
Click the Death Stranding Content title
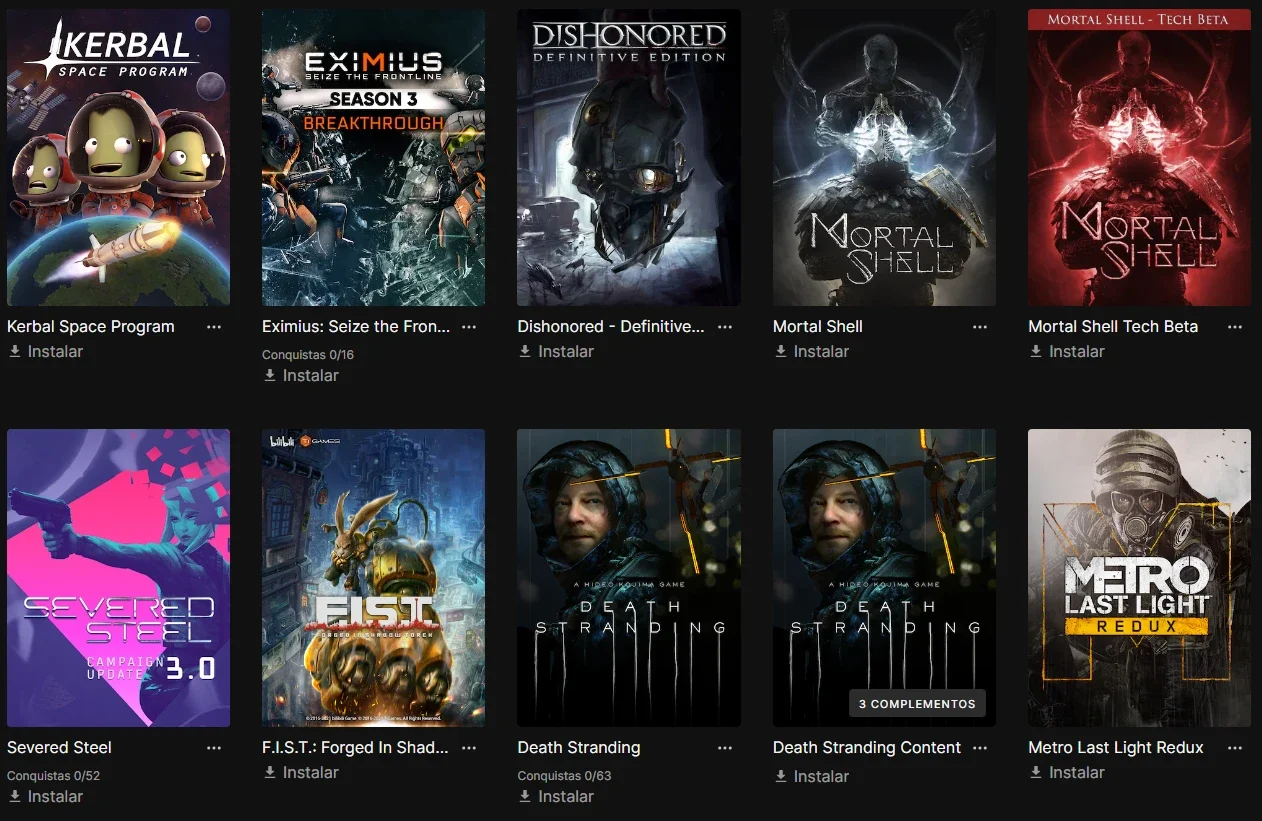coord(867,748)
